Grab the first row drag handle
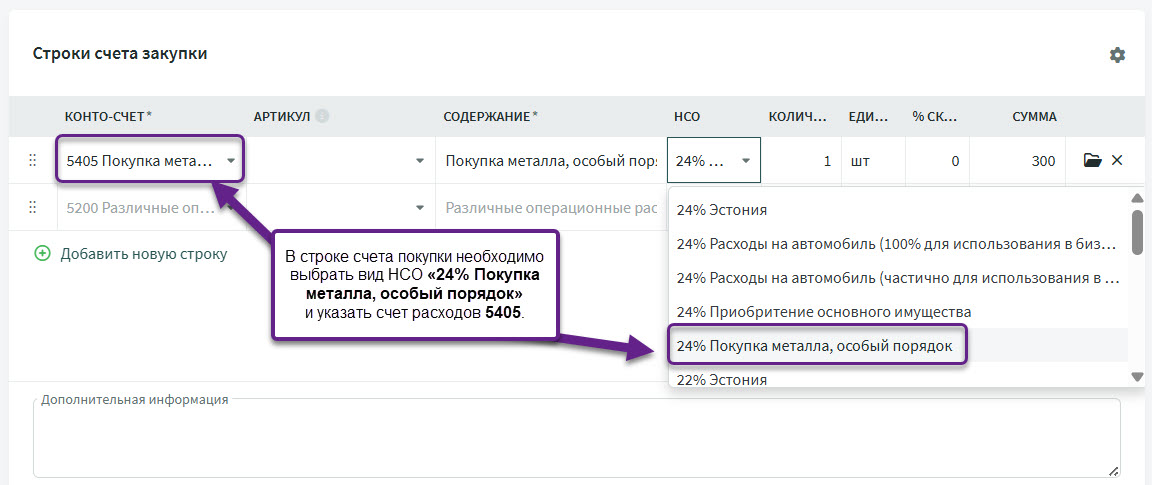This screenshot has height=485, width=1152. (32, 160)
